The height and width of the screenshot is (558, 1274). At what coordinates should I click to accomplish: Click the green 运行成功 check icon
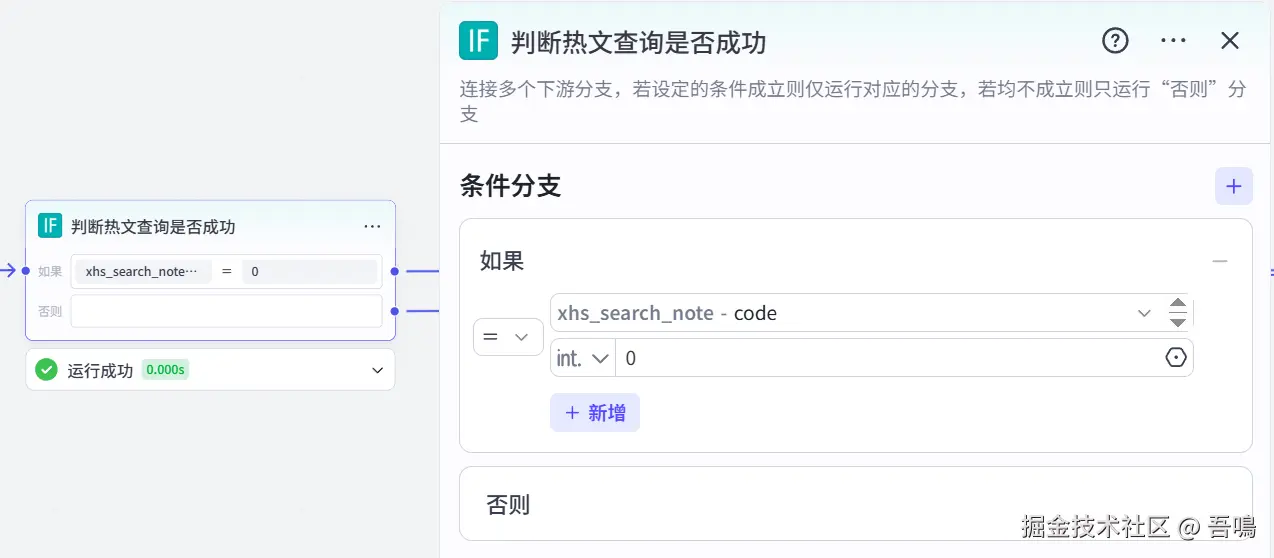coord(46,370)
